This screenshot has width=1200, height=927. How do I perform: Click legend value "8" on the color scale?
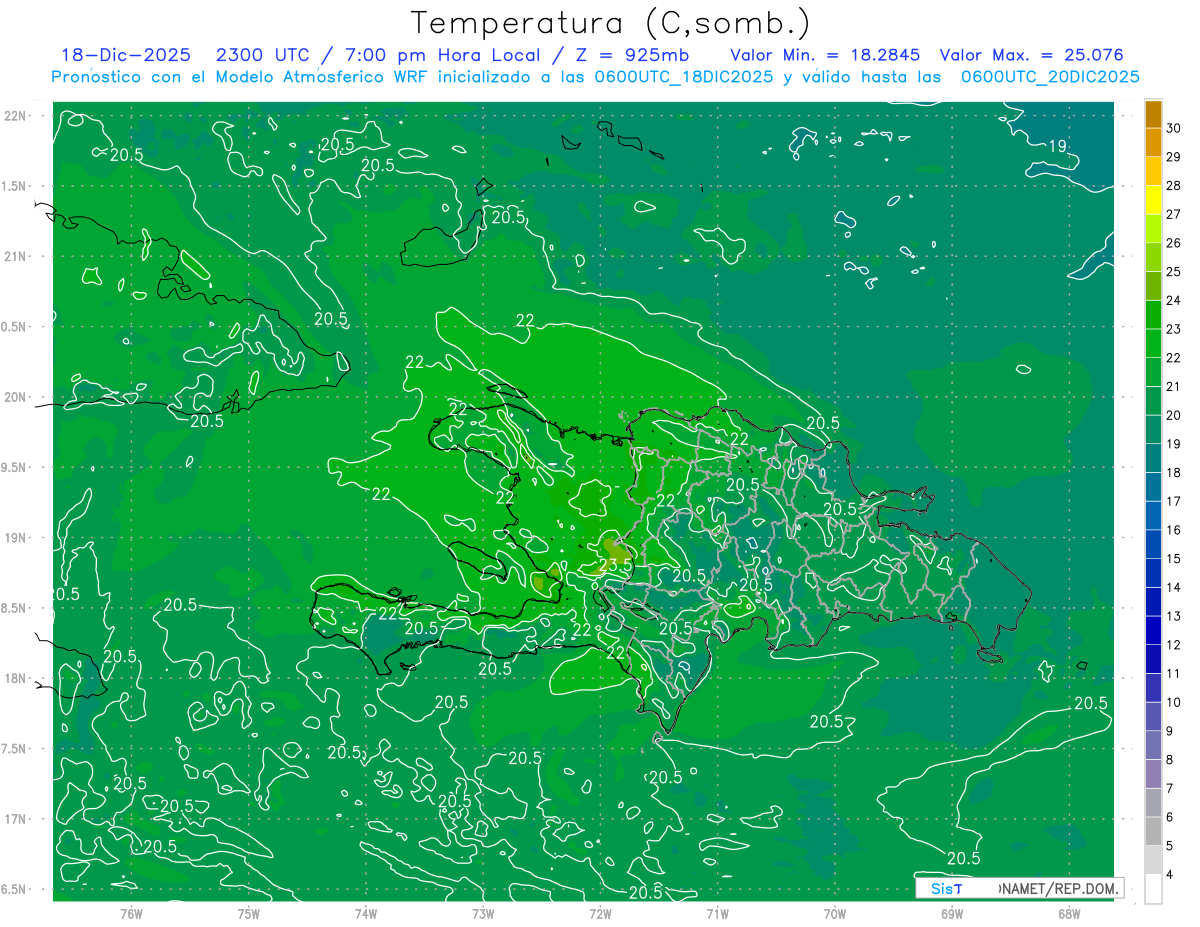coord(1170,760)
